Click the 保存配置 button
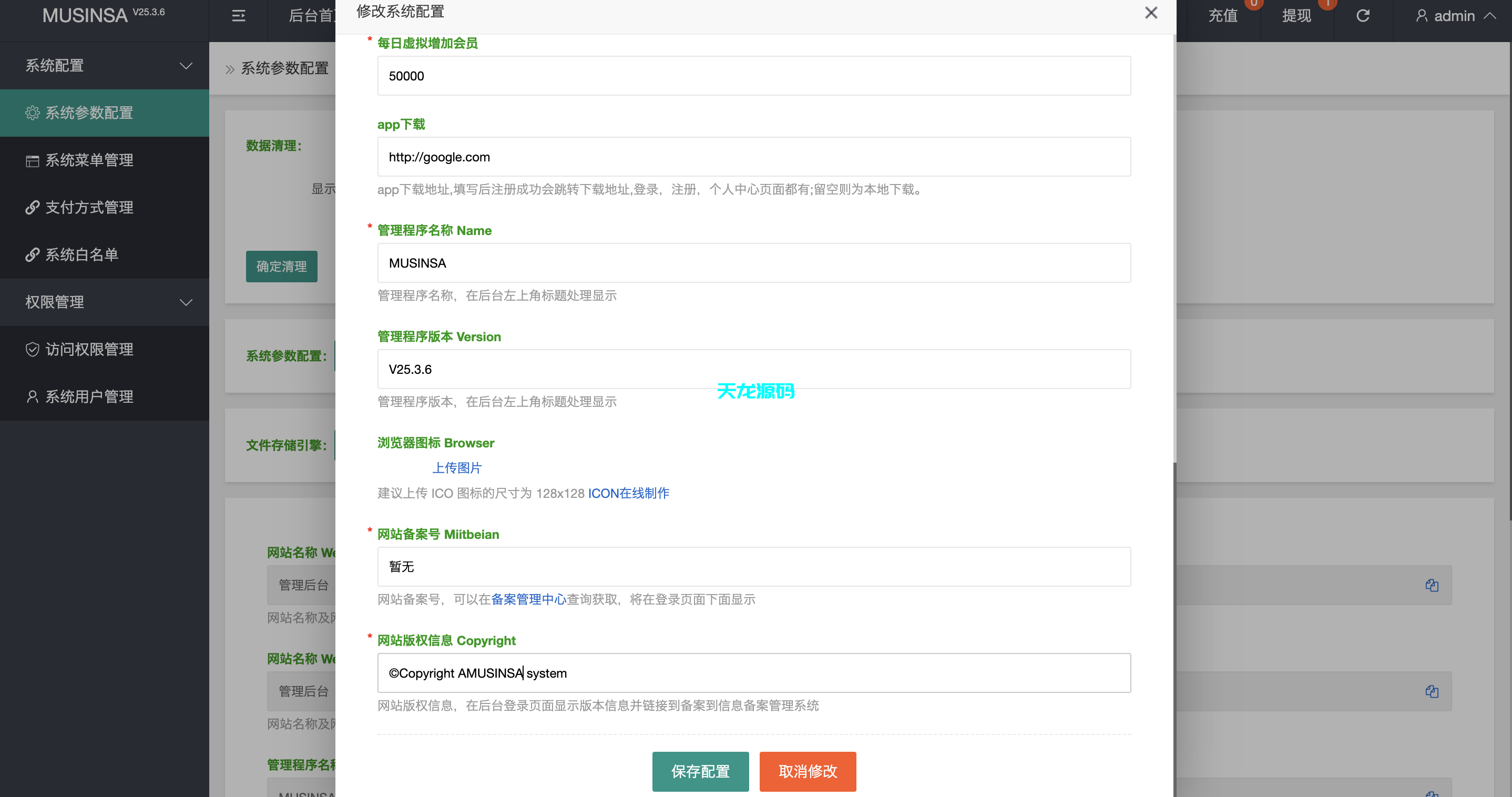The image size is (1512, 797). 700,772
